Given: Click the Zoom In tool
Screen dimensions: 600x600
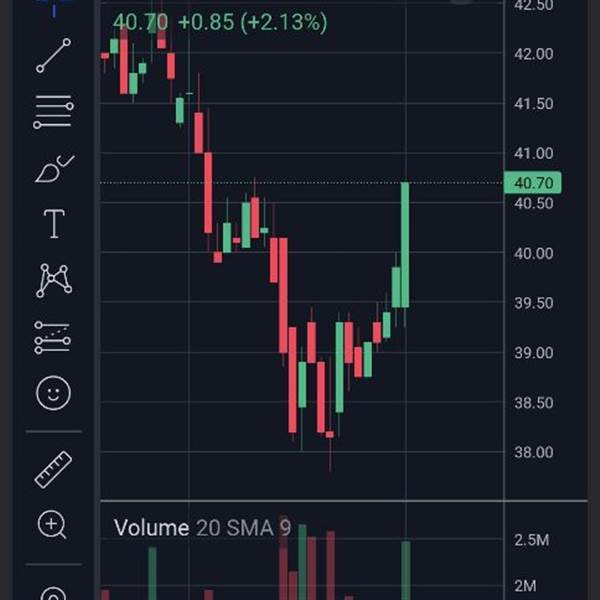Looking at the screenshot, I should [52, 525].
